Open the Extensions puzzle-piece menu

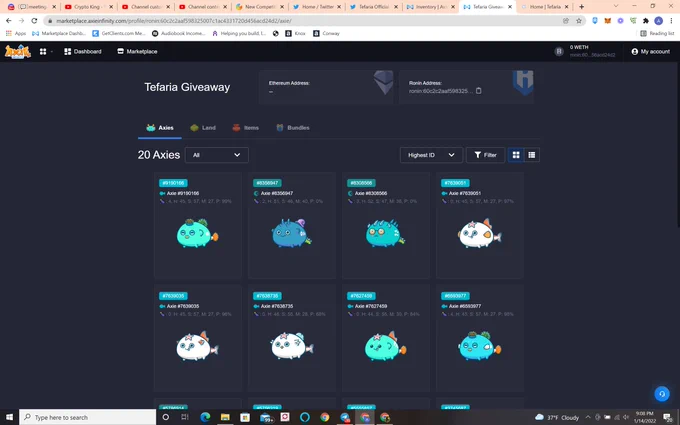click(646, 20)
